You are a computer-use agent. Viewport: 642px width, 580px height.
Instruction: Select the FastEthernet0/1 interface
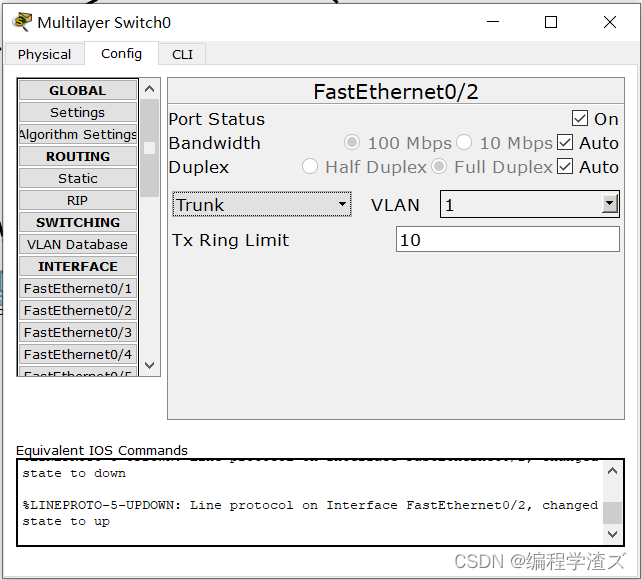(77, 289)
